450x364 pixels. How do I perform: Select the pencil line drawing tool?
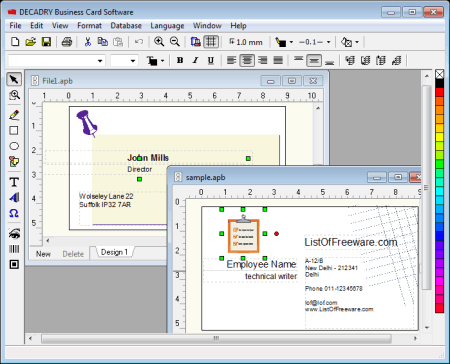(x=14, y=115)
